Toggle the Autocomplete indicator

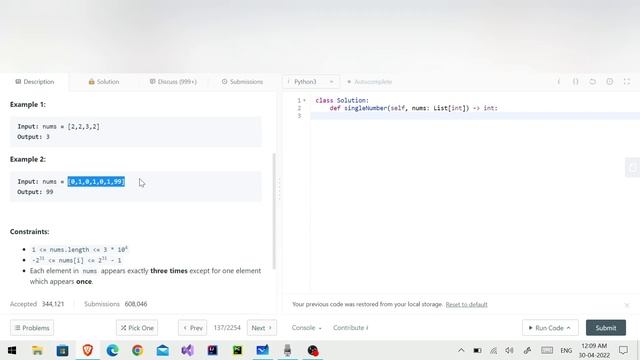tap(369, 82)
